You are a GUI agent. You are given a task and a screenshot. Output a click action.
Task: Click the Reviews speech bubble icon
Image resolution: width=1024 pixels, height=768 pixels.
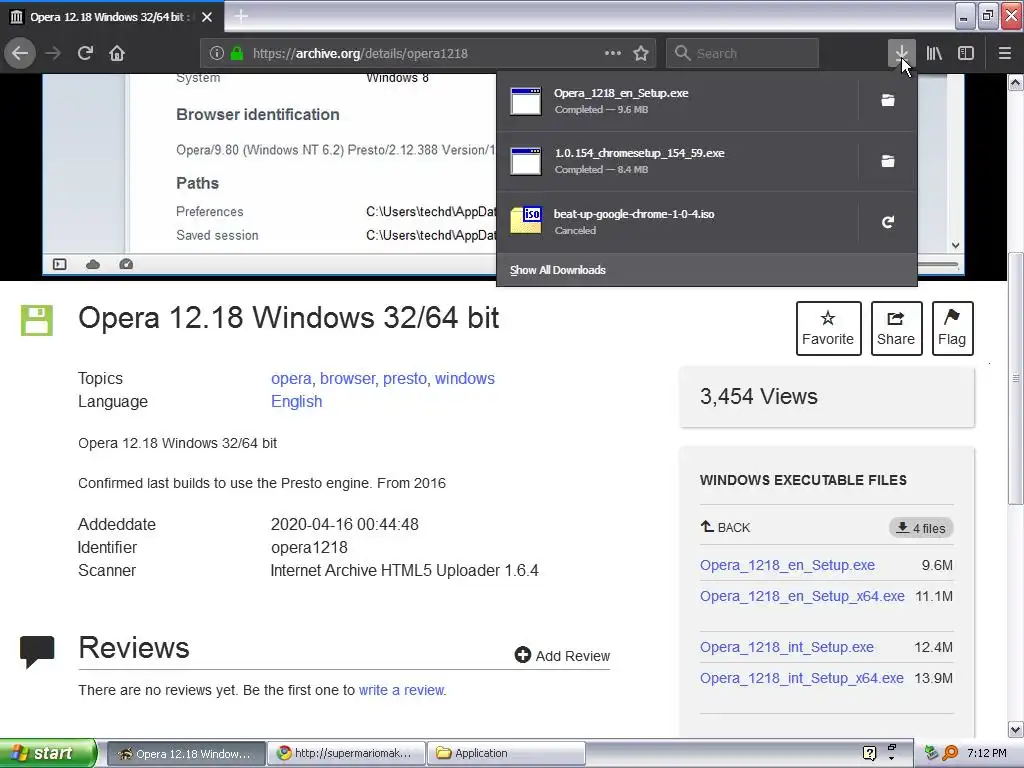coord(37,652)
